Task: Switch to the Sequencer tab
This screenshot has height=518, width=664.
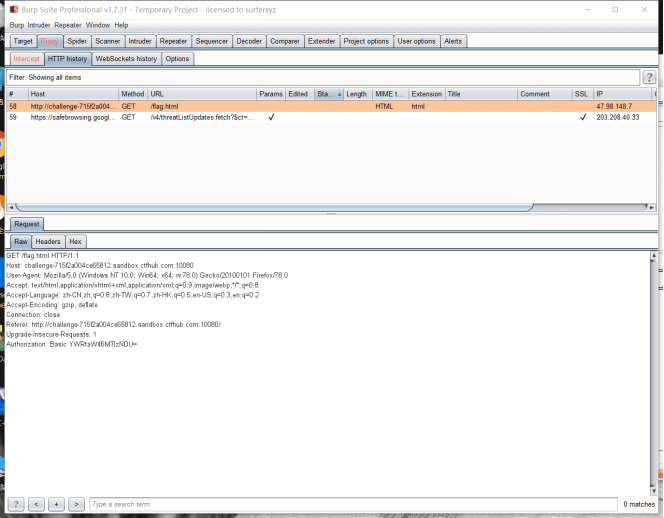Action: click(211, 41)
